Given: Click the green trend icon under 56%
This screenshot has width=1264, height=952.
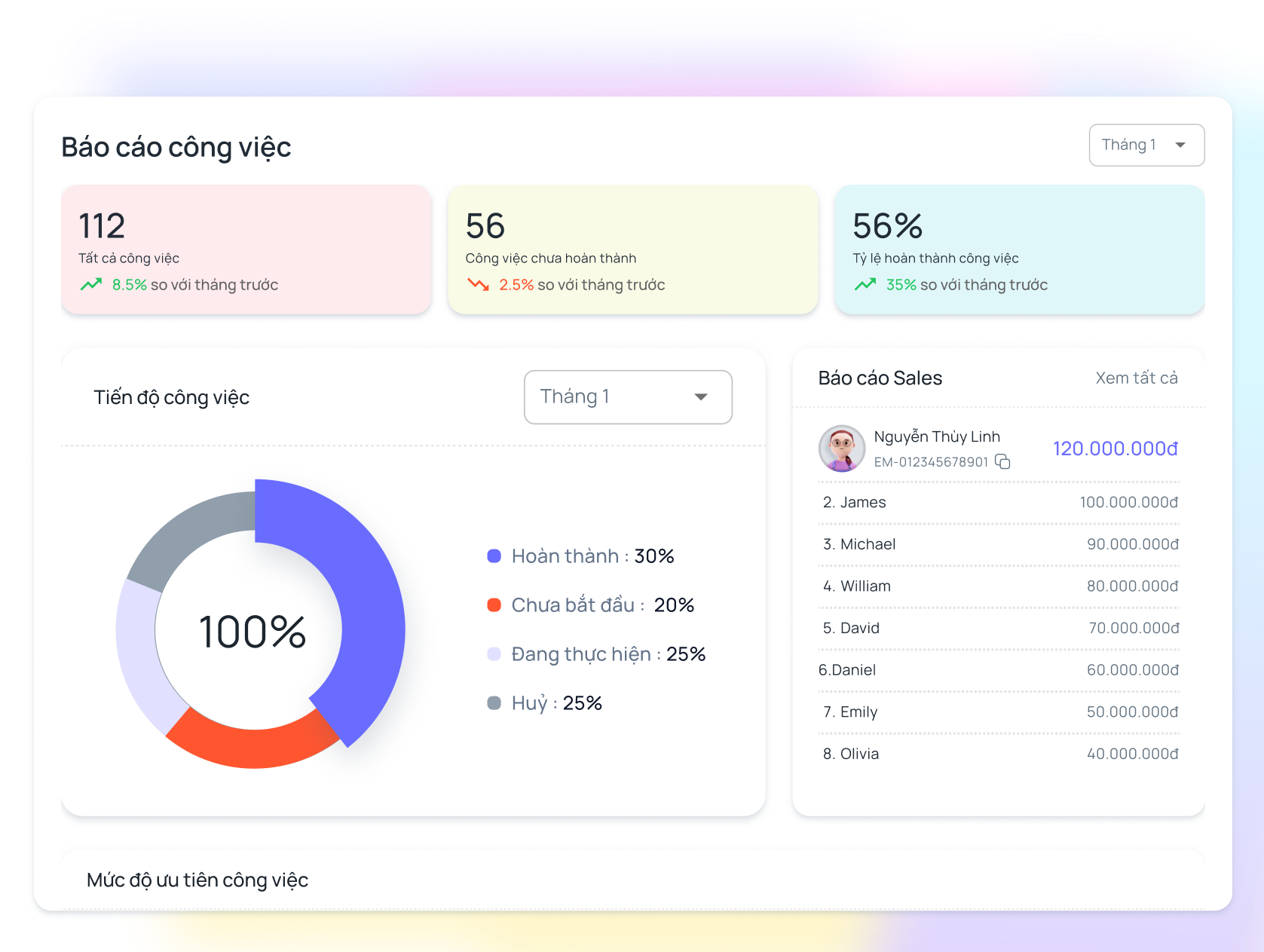Looking at the screenshot, I should pos(865,285).
